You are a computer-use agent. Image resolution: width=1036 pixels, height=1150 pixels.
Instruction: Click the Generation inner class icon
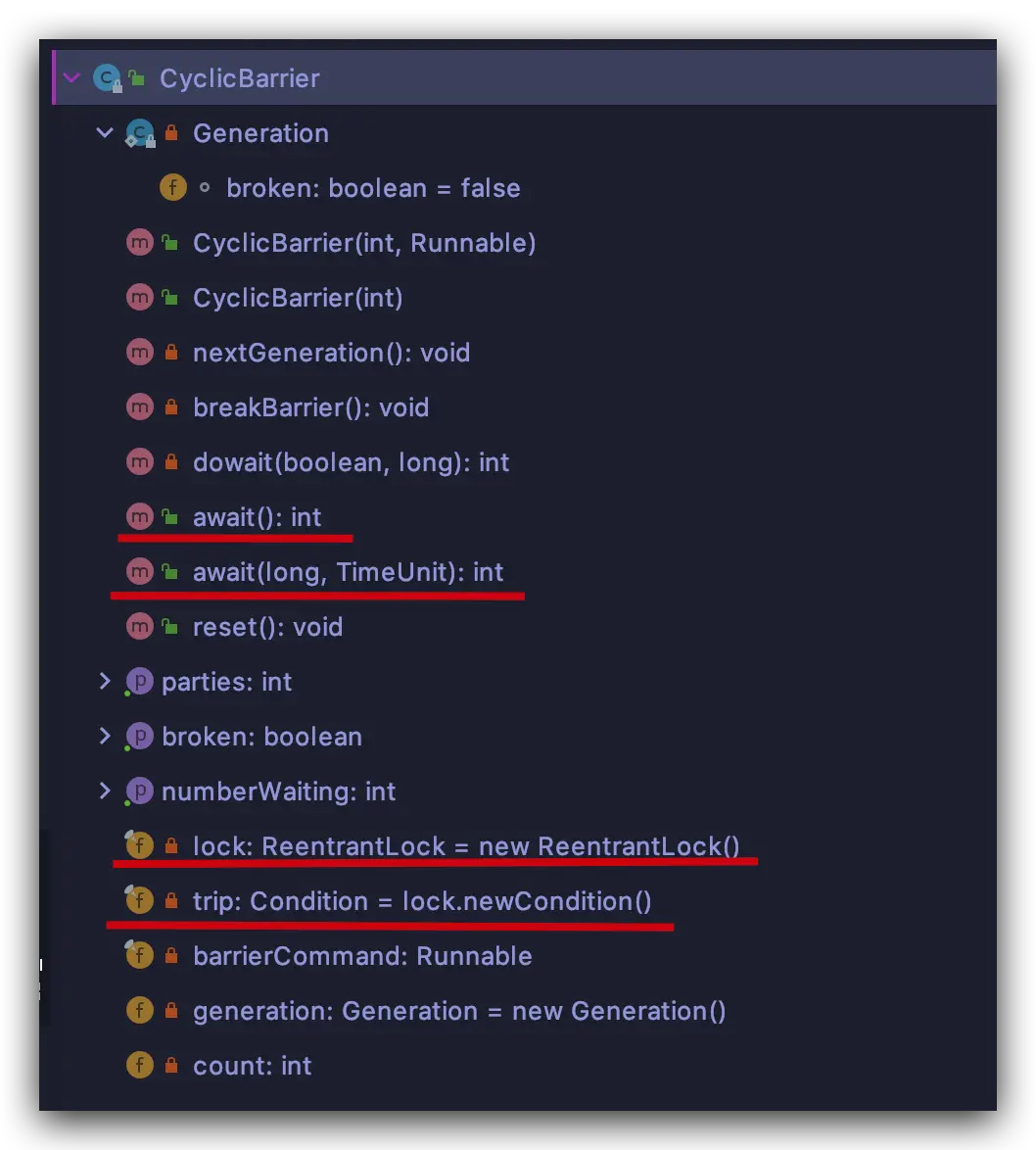tap(140, 133)
